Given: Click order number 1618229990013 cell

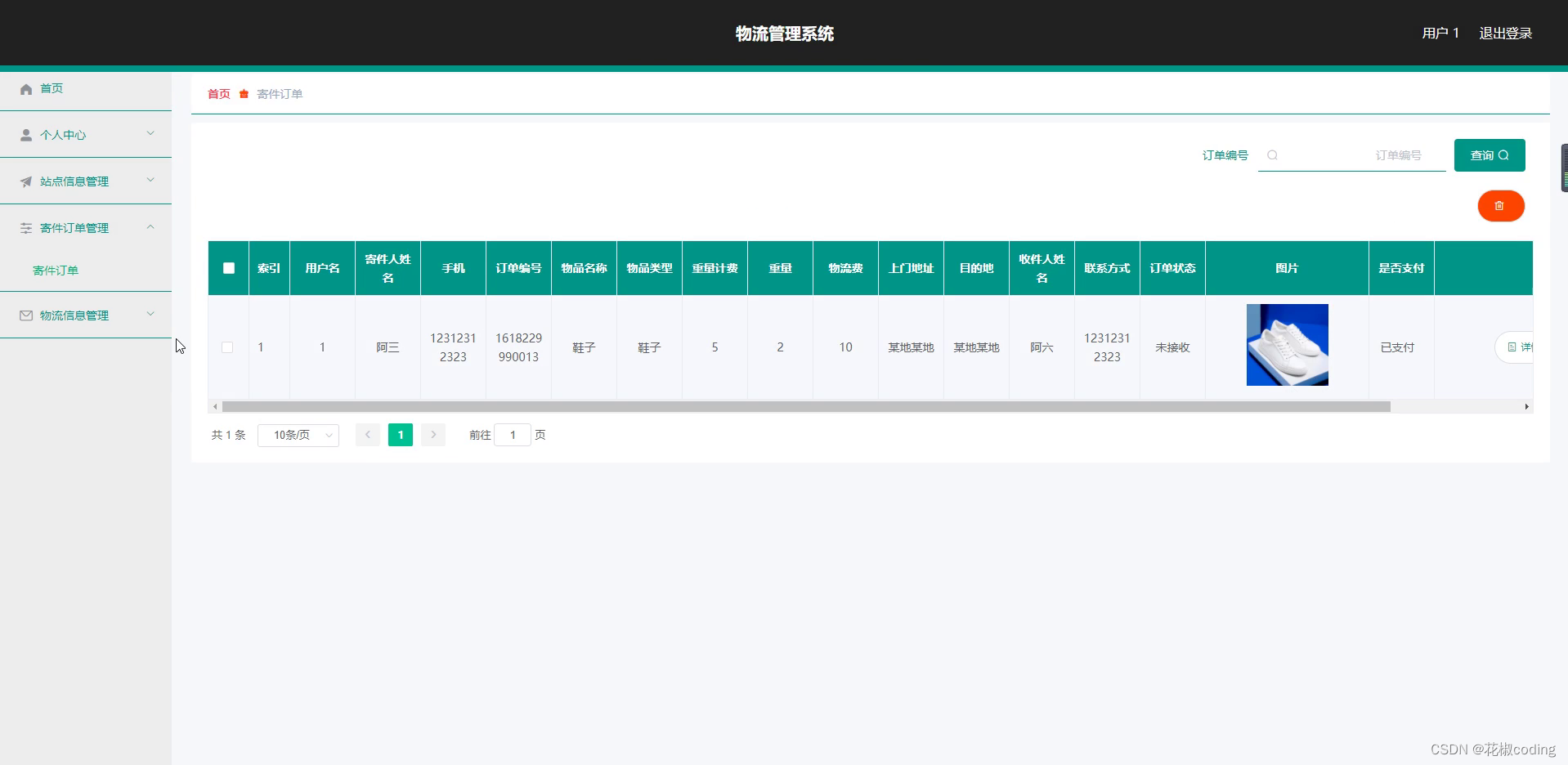Looking at the screenshot, I should (x=518, y=347).
